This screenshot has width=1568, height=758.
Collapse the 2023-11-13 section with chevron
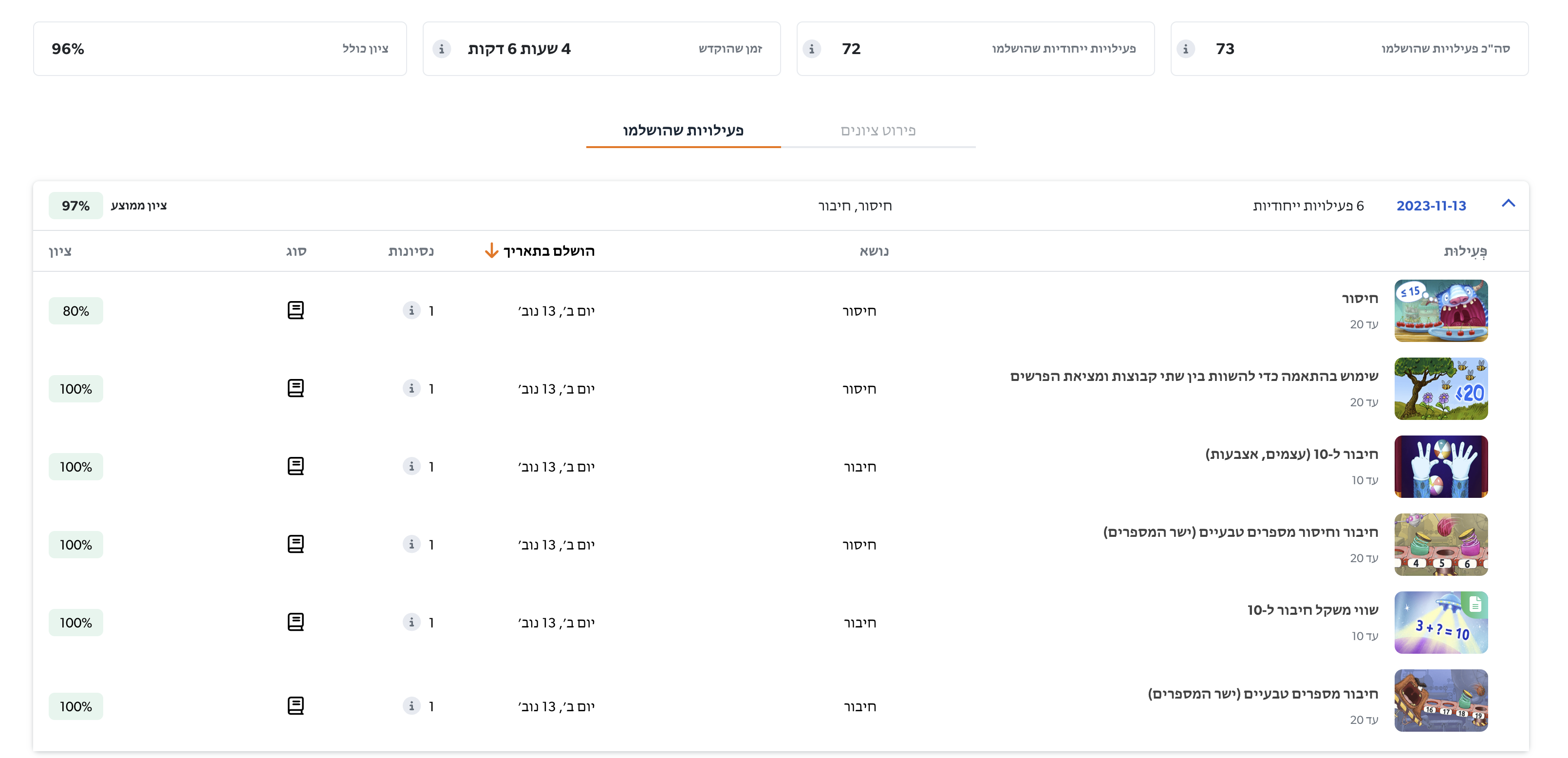tap(1508, 204)
